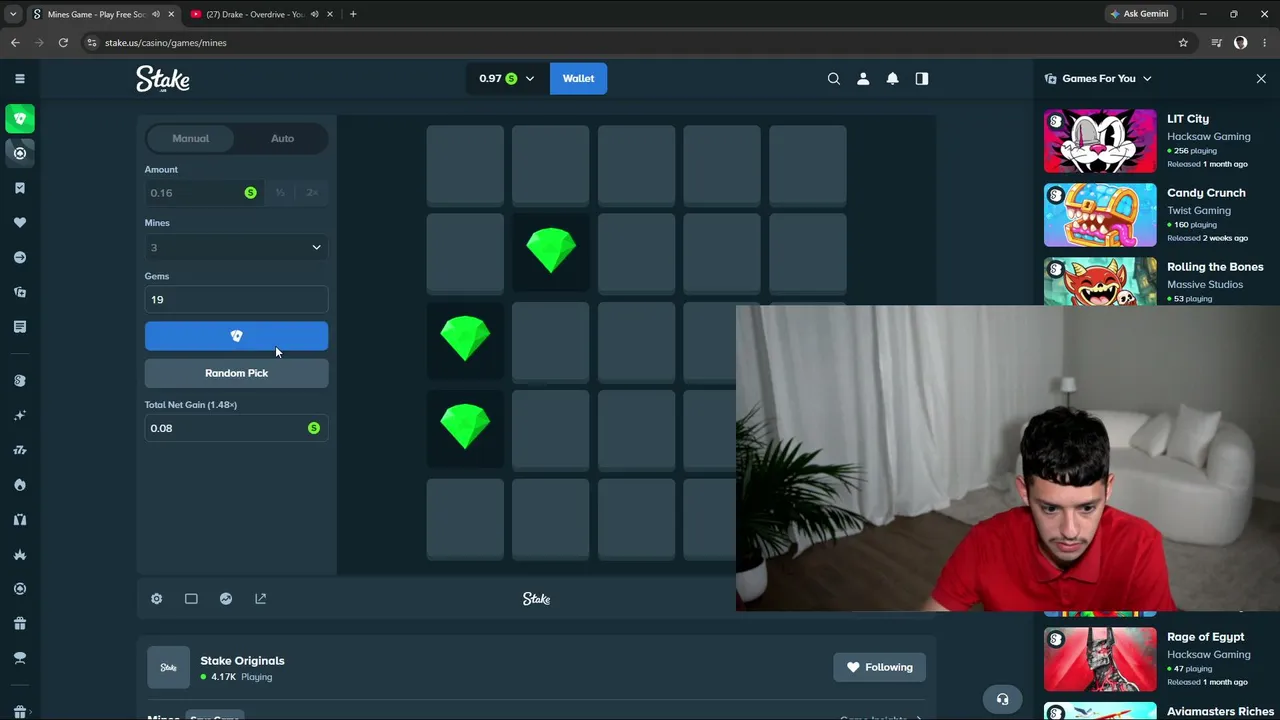Toggle the side panel icon in header
1280x720 pixels.
(922, 78)
